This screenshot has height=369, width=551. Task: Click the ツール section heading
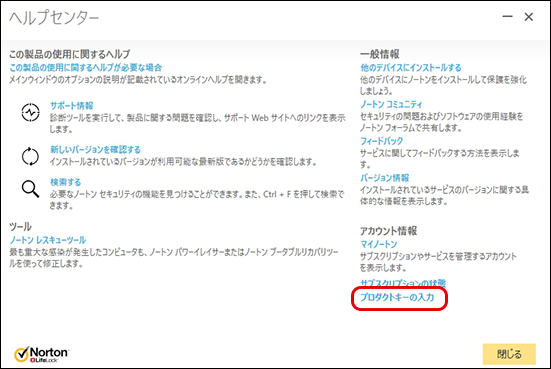coord(20,227)
